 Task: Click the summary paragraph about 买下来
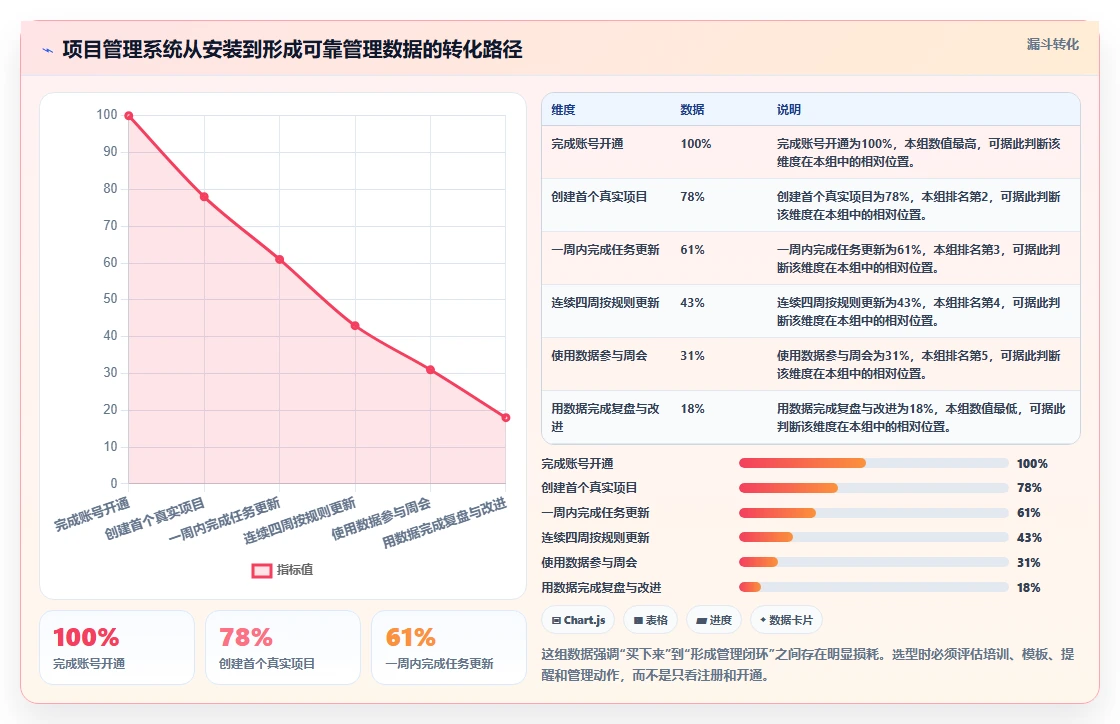(808, 665)
